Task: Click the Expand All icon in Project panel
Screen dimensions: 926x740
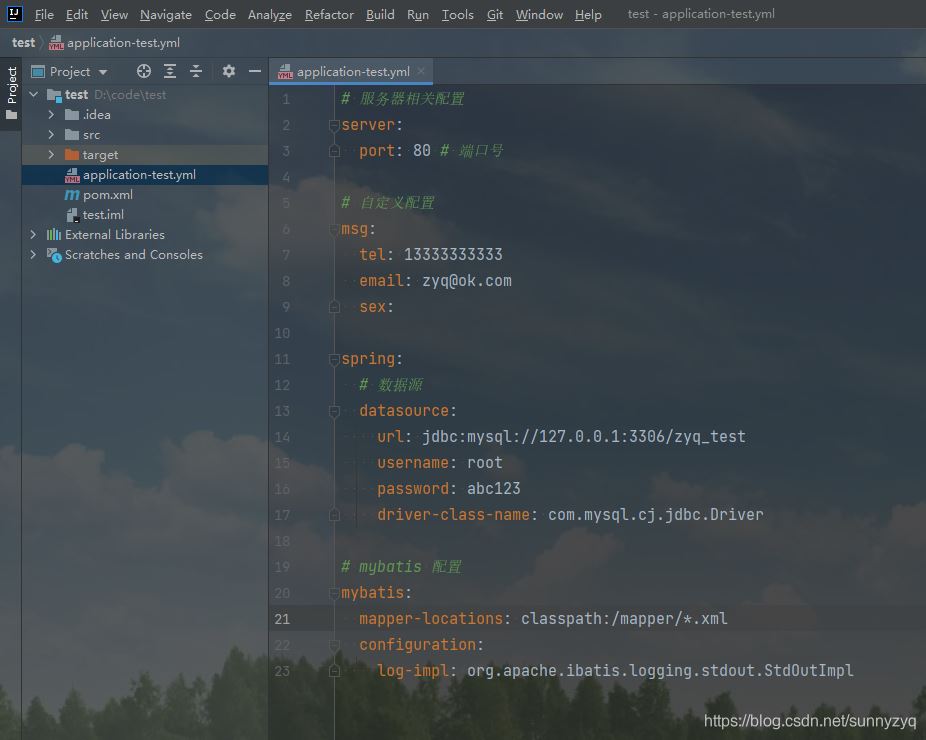Action: (x=170, y=71)
